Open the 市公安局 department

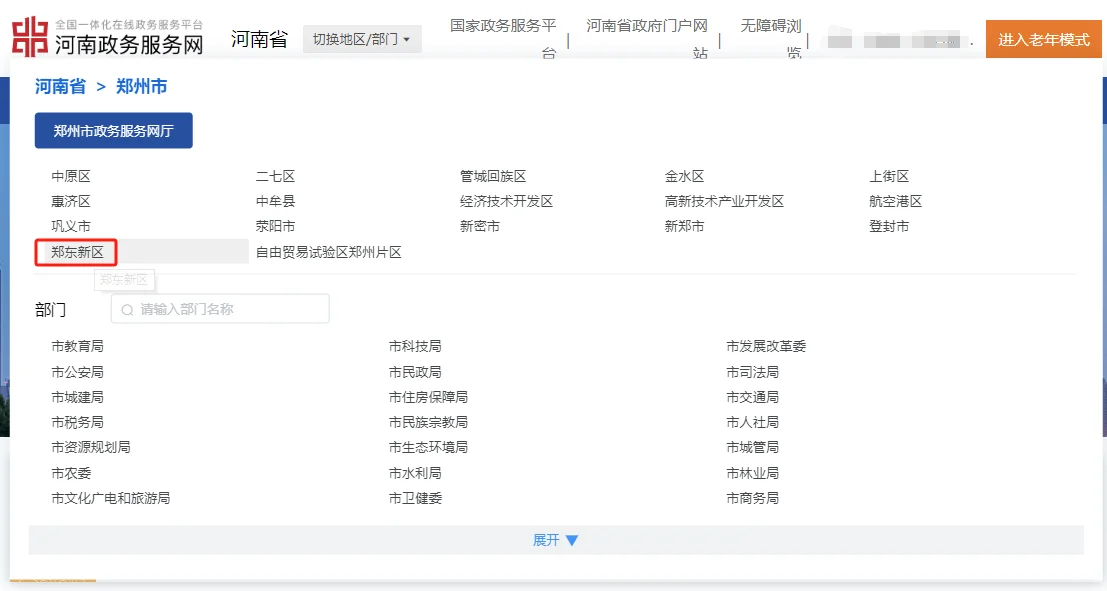78,372
